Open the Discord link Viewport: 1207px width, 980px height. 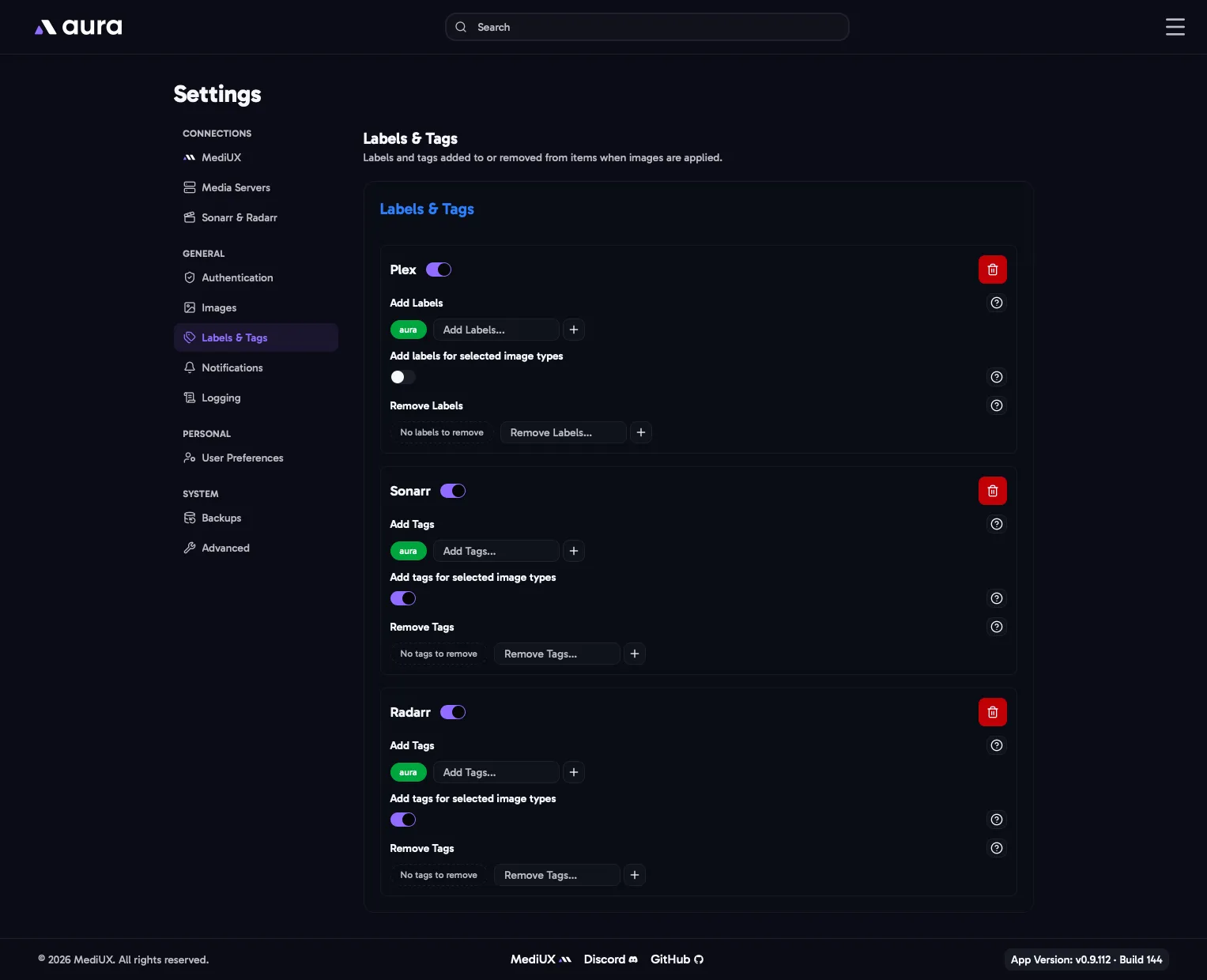click(x=610, y=959)
